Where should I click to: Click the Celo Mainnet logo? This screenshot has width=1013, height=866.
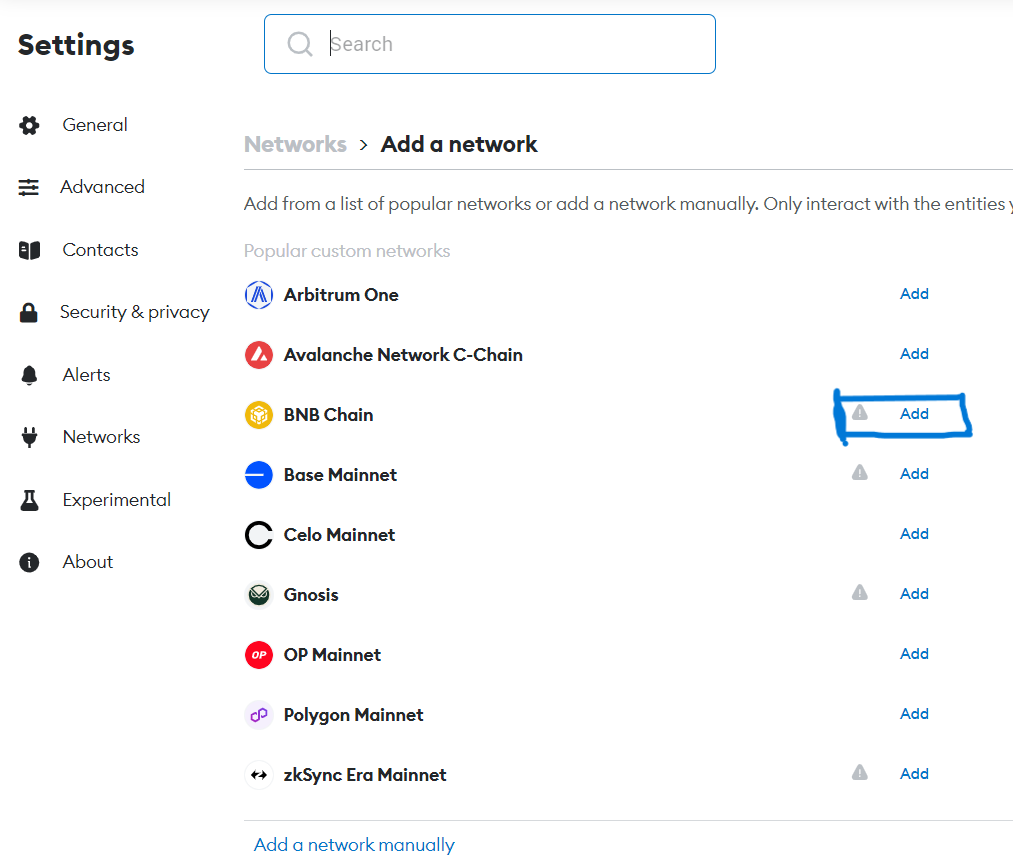[x=258, y=535]
